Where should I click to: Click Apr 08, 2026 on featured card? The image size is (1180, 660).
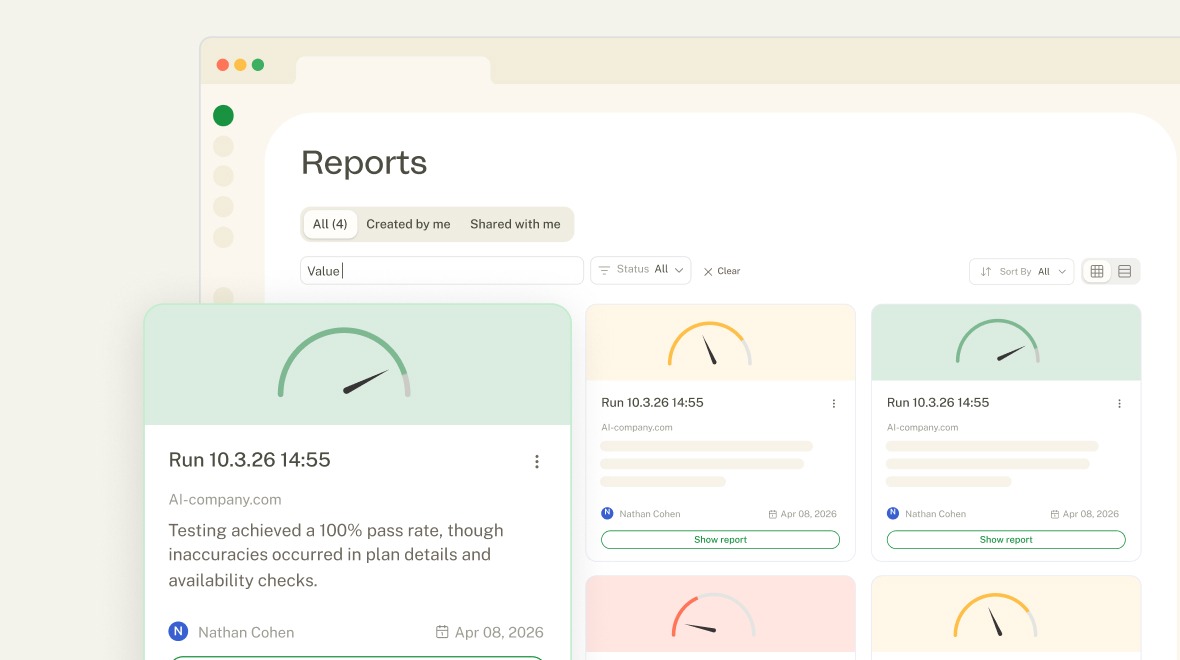click(x=499, y=632)
